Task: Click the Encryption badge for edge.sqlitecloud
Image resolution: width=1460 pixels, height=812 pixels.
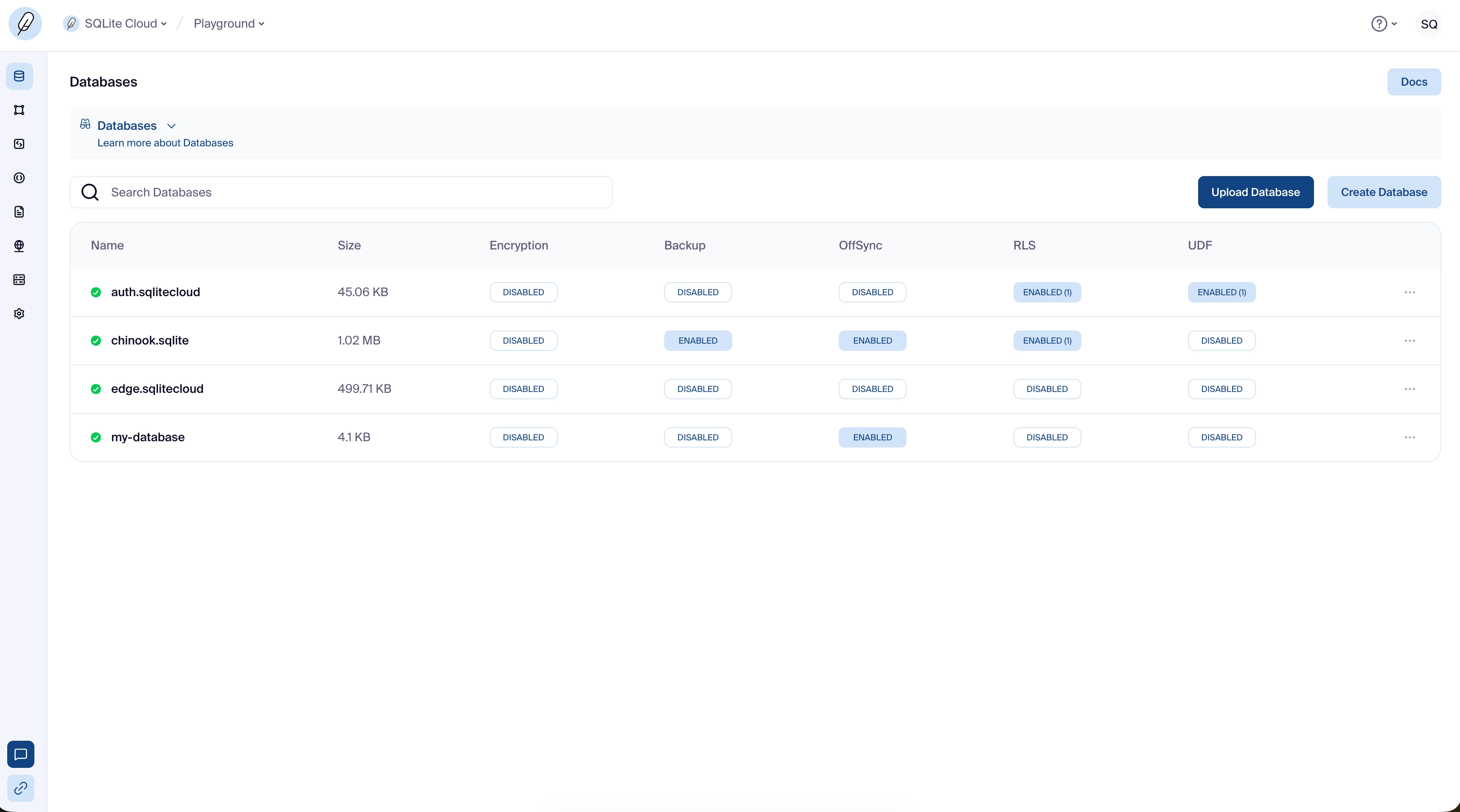Action: tap(523, 389)
